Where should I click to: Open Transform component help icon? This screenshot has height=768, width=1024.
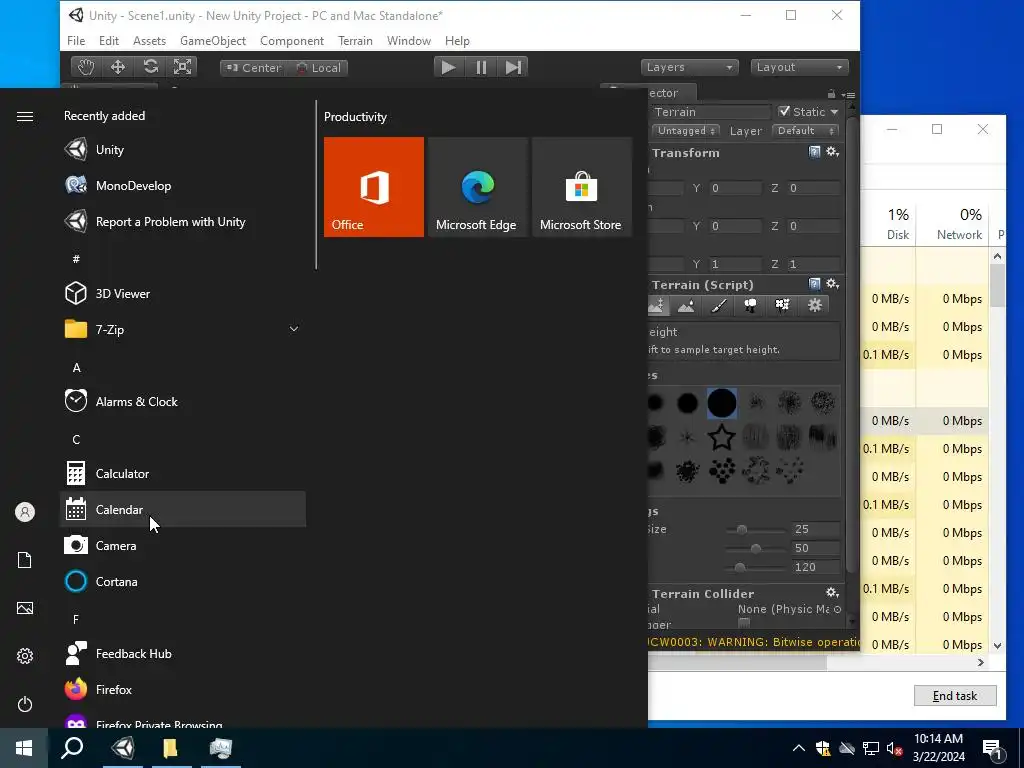click(814, 152)
